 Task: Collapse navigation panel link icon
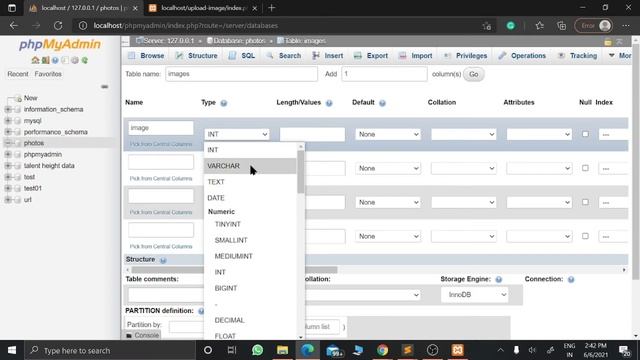point(104,87)
